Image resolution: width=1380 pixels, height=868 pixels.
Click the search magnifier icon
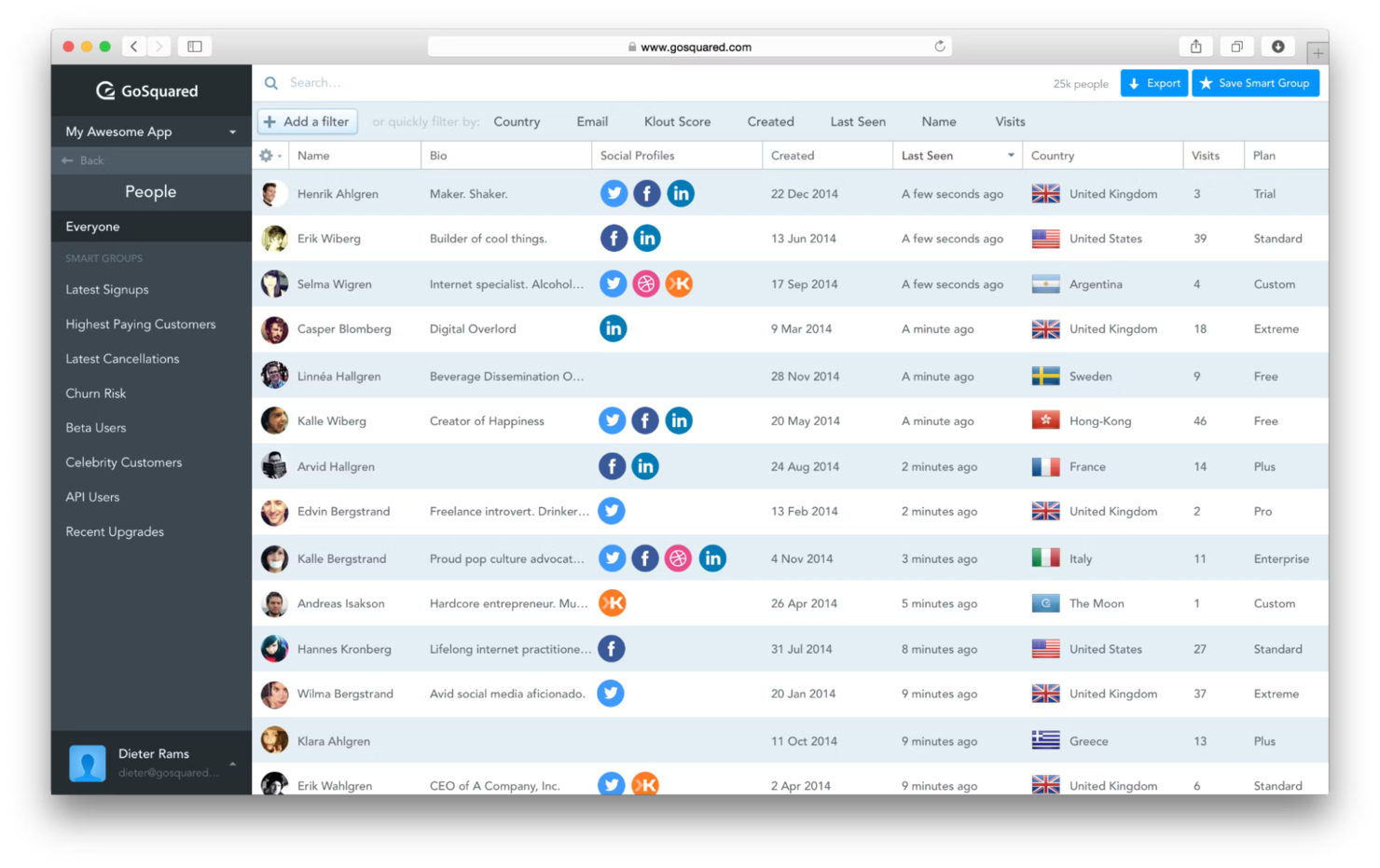click(x=270, y=82)
